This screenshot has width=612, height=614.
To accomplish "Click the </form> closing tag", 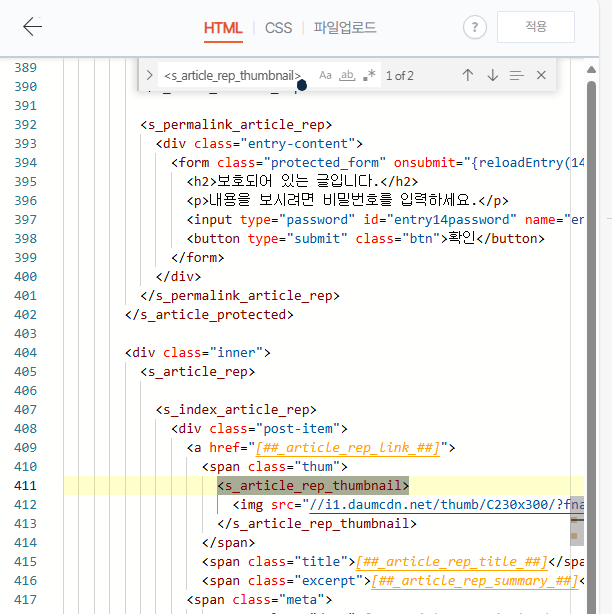I will [x=198, y=258].
